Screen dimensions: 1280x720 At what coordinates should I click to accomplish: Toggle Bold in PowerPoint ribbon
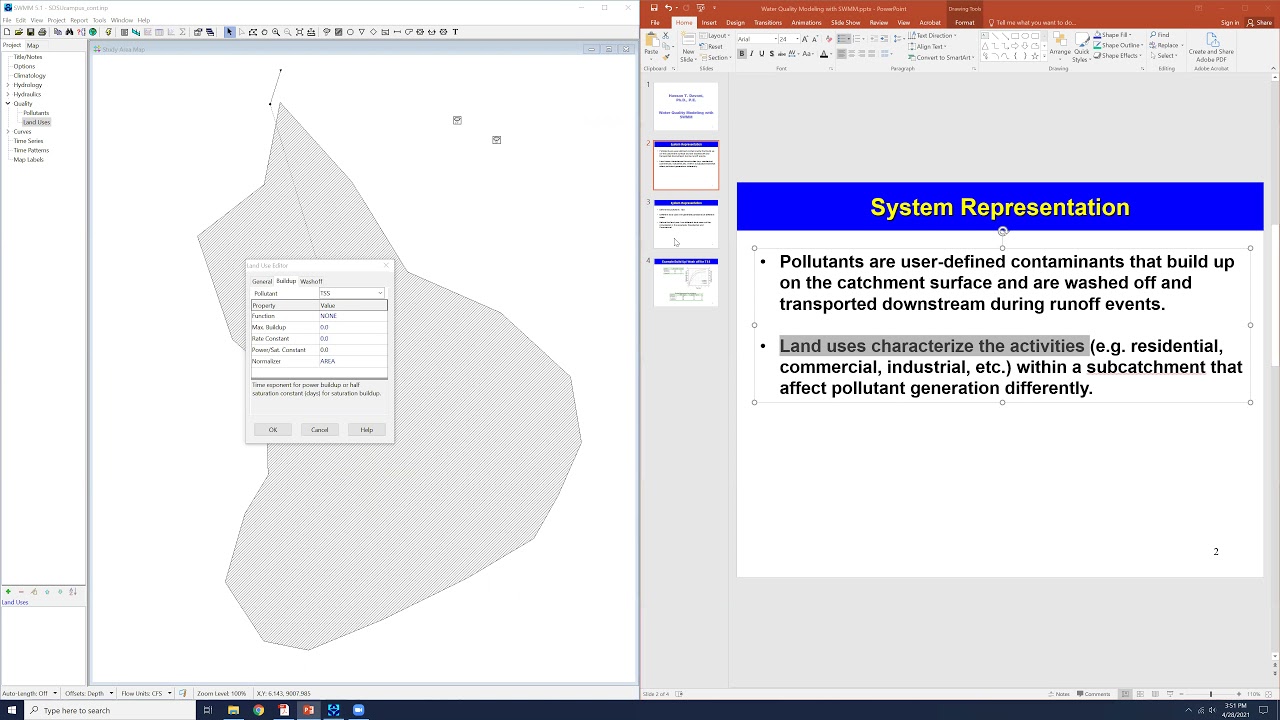[x=742, y=54]
